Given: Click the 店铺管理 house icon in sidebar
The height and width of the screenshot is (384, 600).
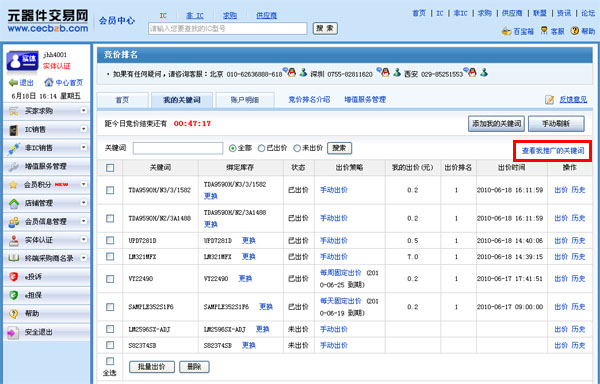Looking at the screenshot, I should (x=14, y=203).
